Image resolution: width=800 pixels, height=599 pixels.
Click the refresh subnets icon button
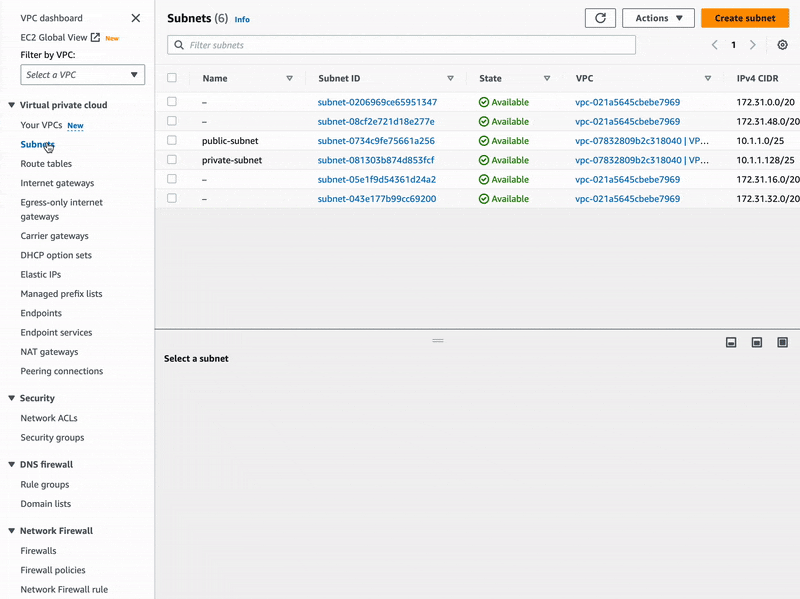coord(600,18)
